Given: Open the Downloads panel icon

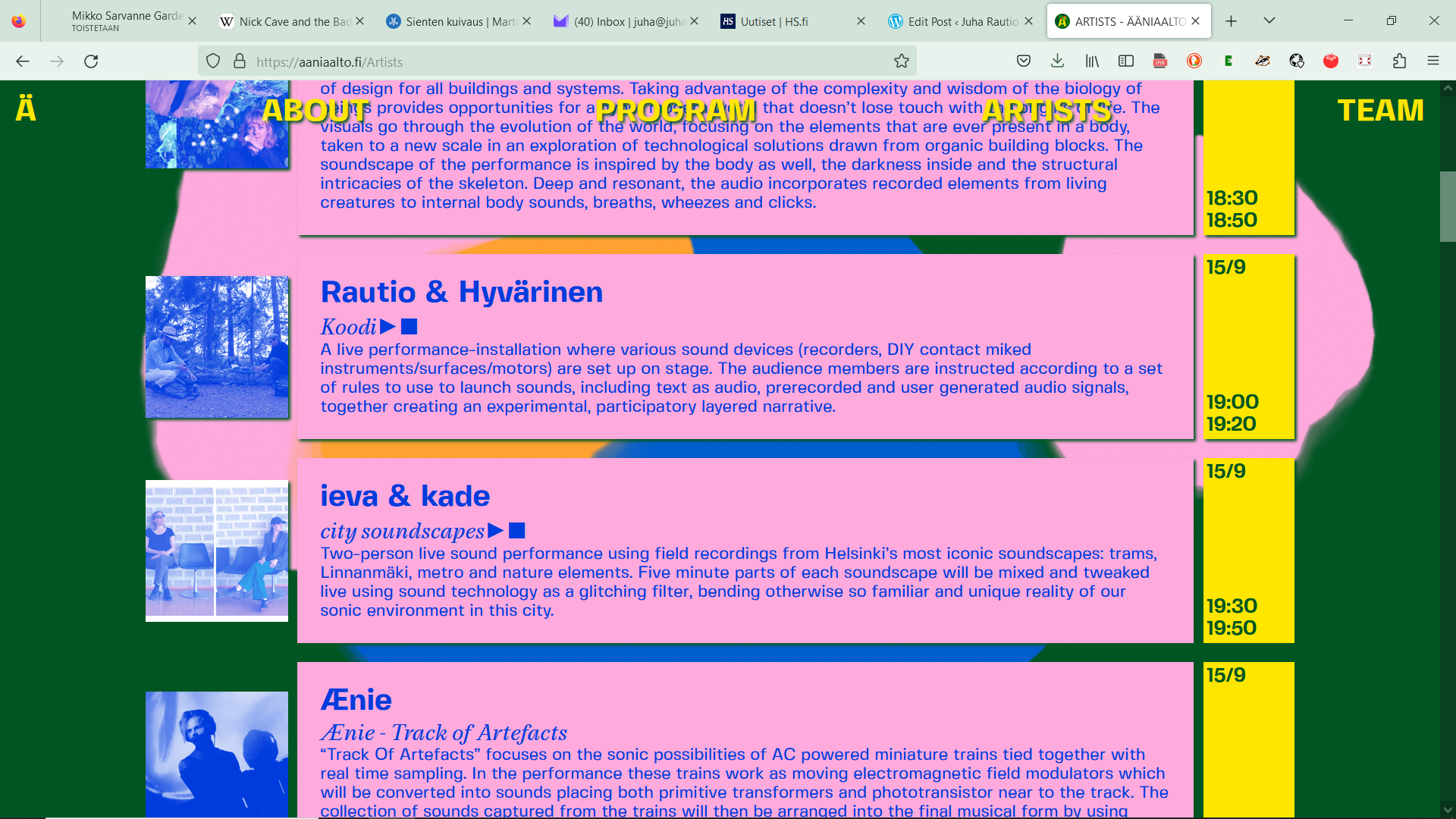Looking at the screenshot, I should coord(1058,61).
